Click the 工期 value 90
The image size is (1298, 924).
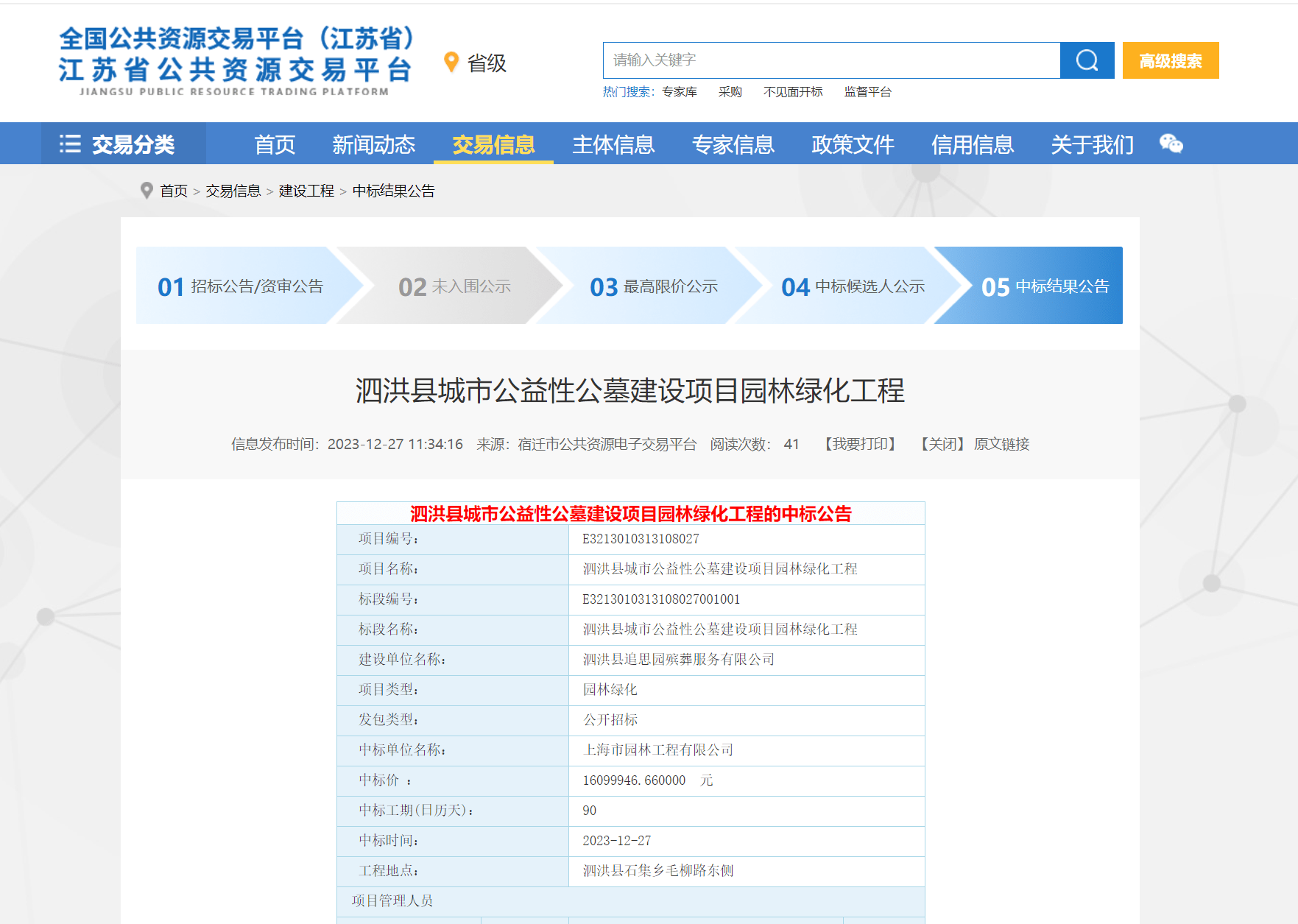(589, 811)
